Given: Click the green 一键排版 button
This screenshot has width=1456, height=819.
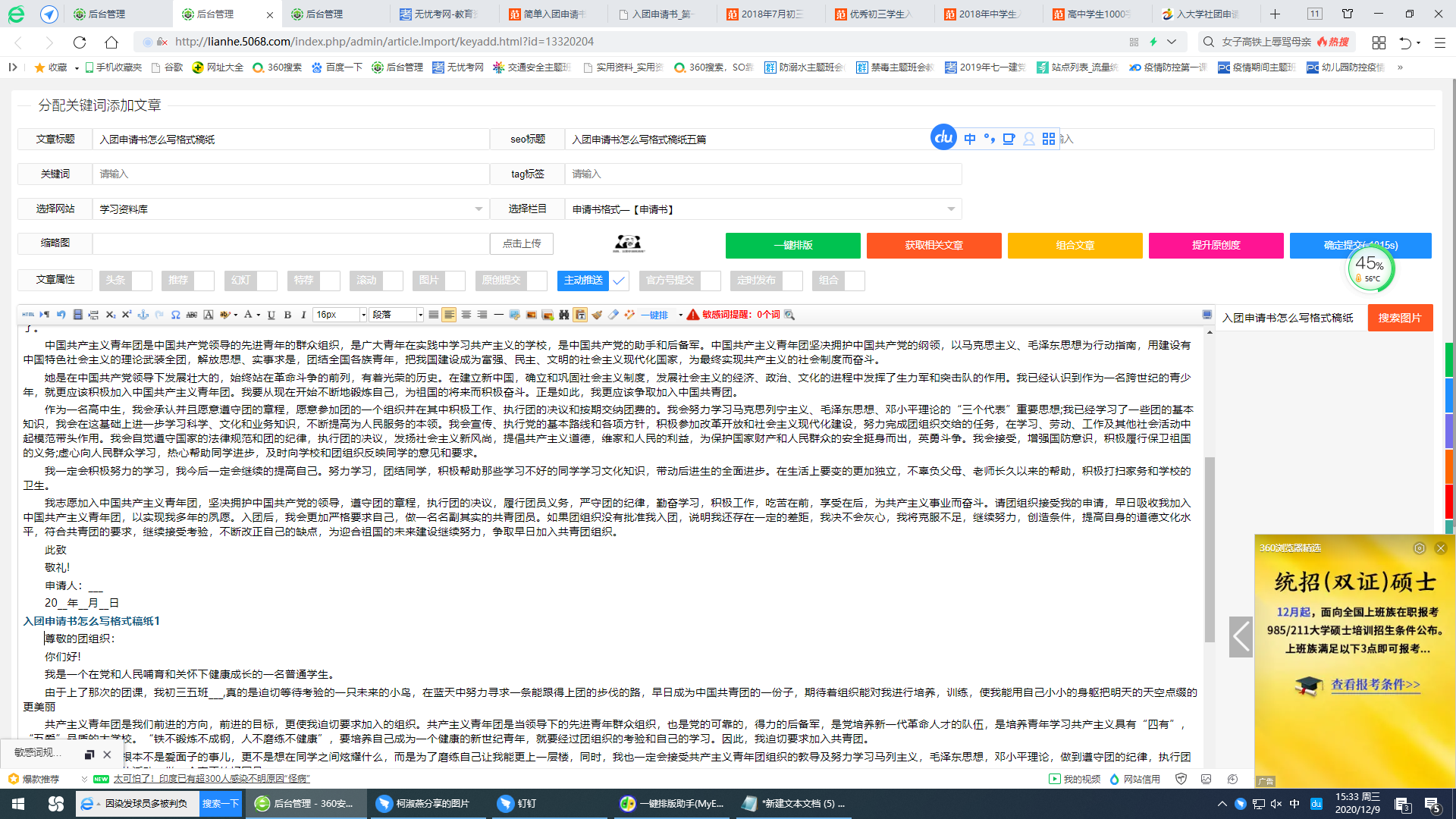Looking at the screenshot, I should click(792, 246).
